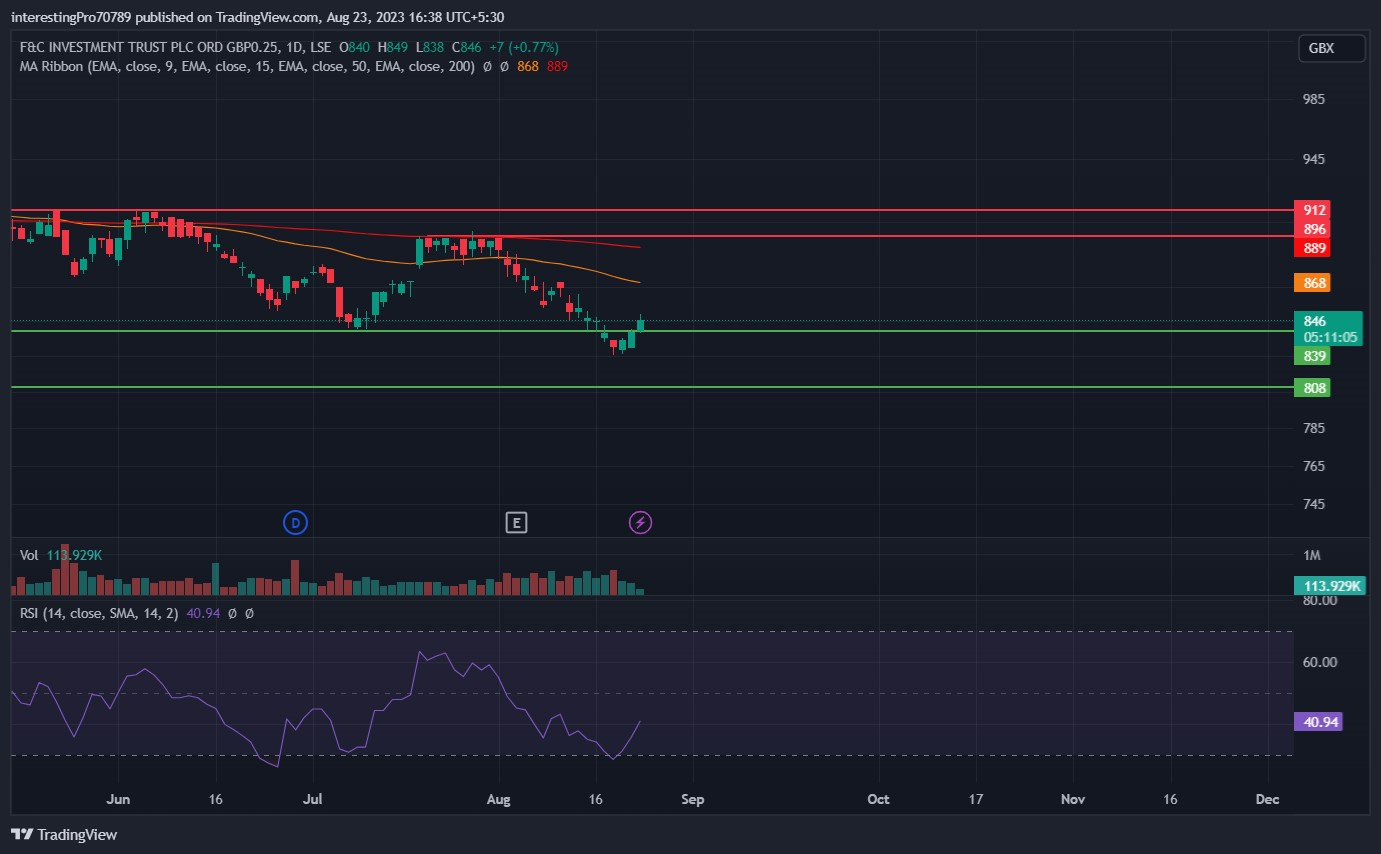Click the volume 113.929K axis label
1381x854 pixels.
coord(1330,586)
